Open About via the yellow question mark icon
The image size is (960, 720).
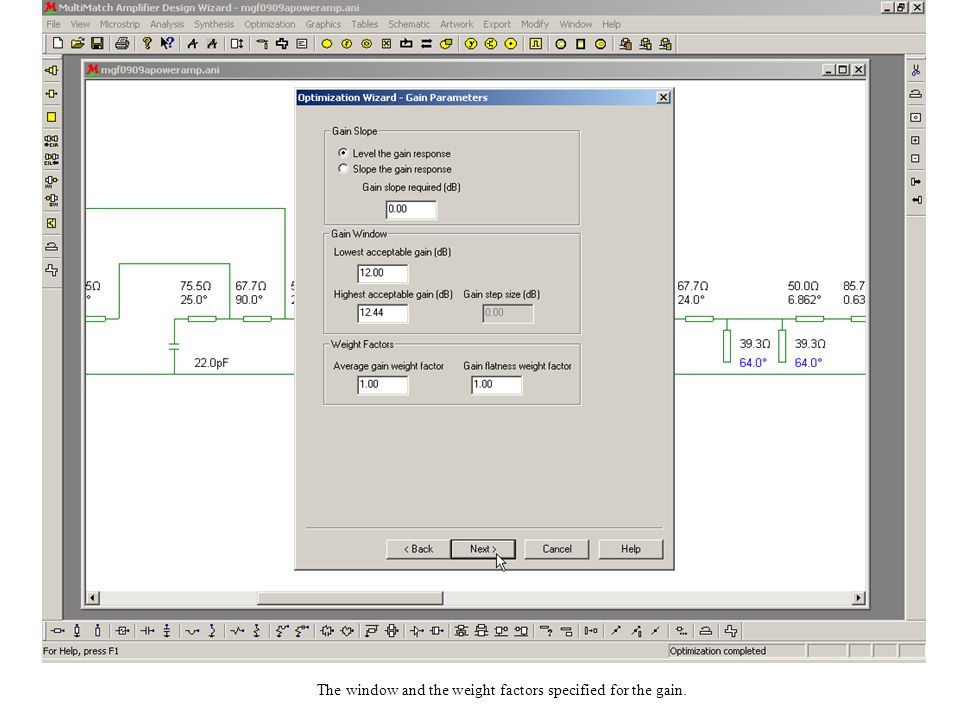(x=147, y=43)
